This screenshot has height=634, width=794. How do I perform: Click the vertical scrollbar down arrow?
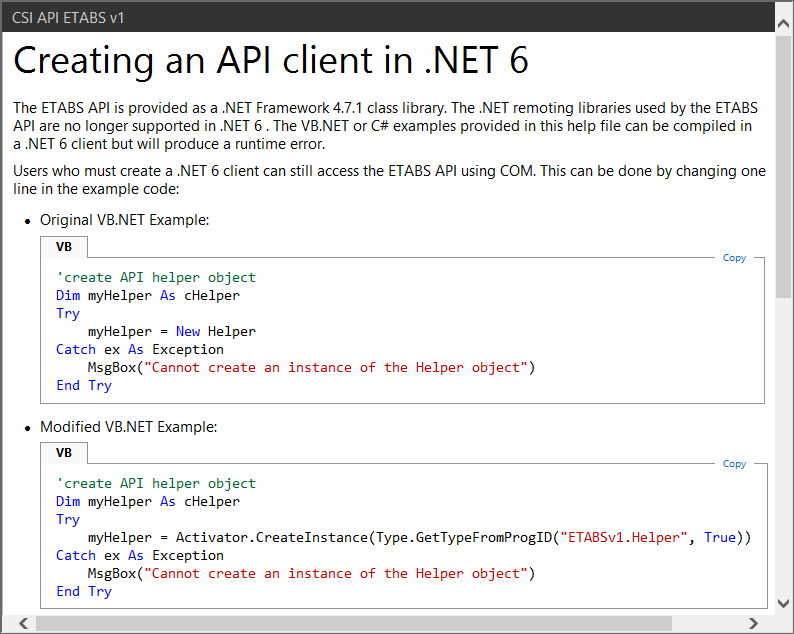[784, 602]
